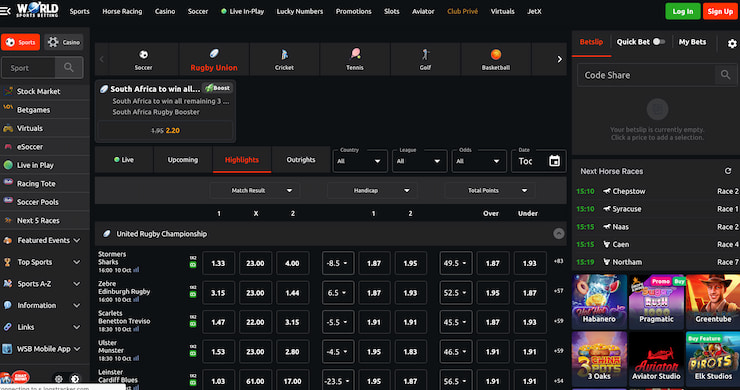Screen dimensions: 740x390
Task: Open Racing Tote in the sidebar
Action: (x=45, y=183)
